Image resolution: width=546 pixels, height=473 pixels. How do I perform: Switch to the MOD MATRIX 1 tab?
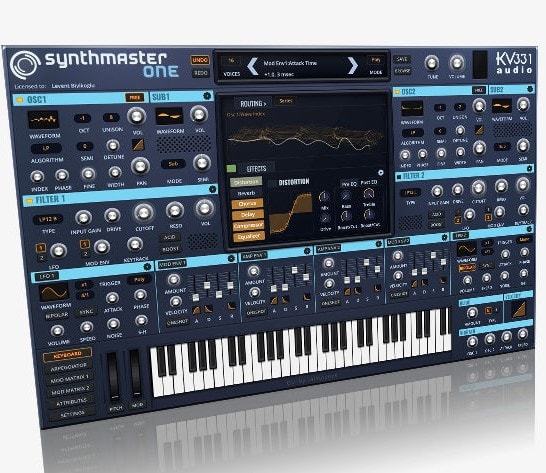[70, 379]
